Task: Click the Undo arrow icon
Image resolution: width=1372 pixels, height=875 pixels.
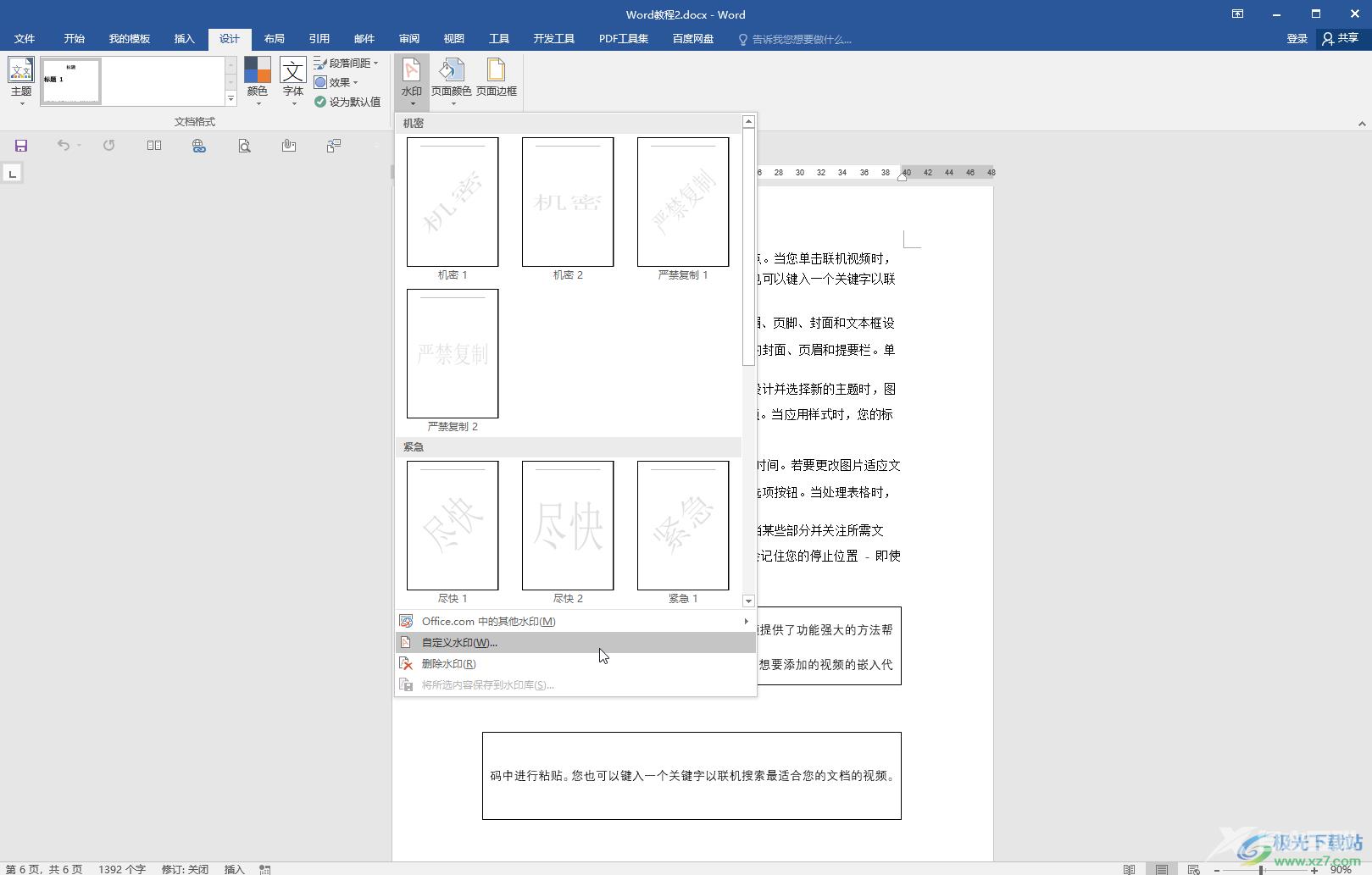Action: point(64,146)
